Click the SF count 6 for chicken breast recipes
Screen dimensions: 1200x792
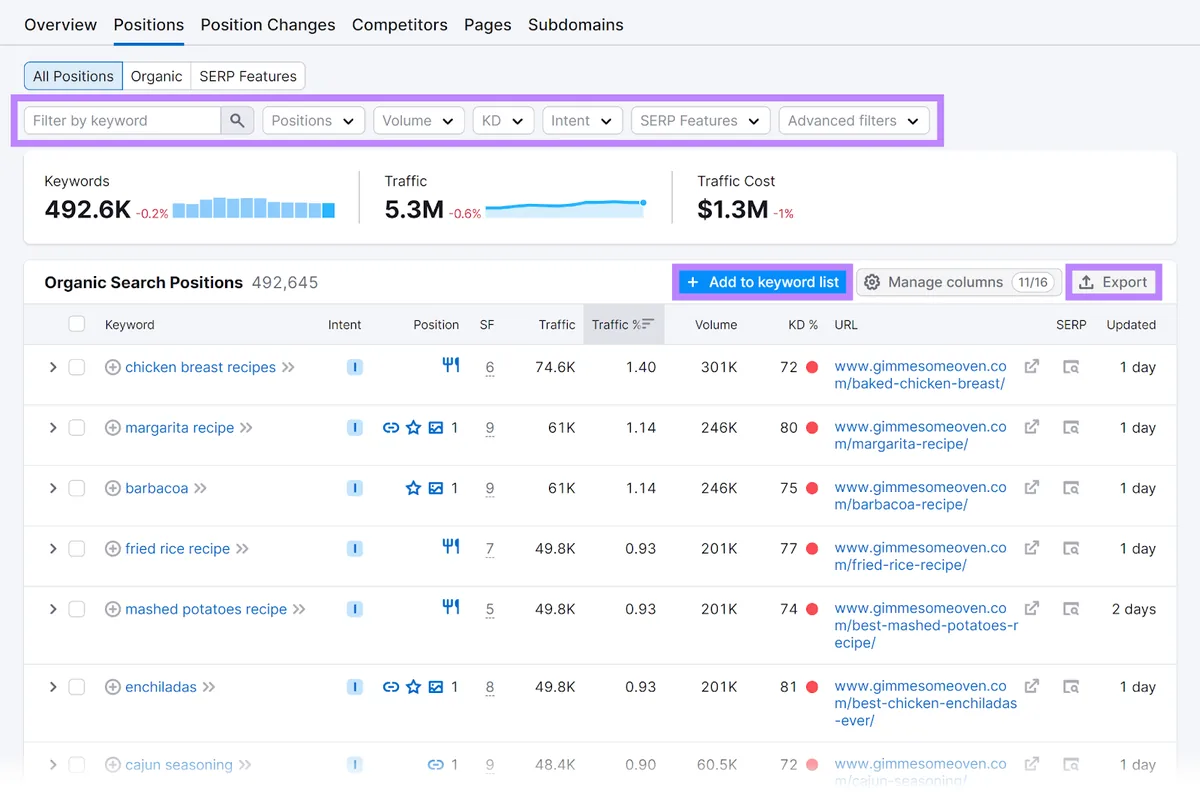pyautogui.click(x=490, y=368)
